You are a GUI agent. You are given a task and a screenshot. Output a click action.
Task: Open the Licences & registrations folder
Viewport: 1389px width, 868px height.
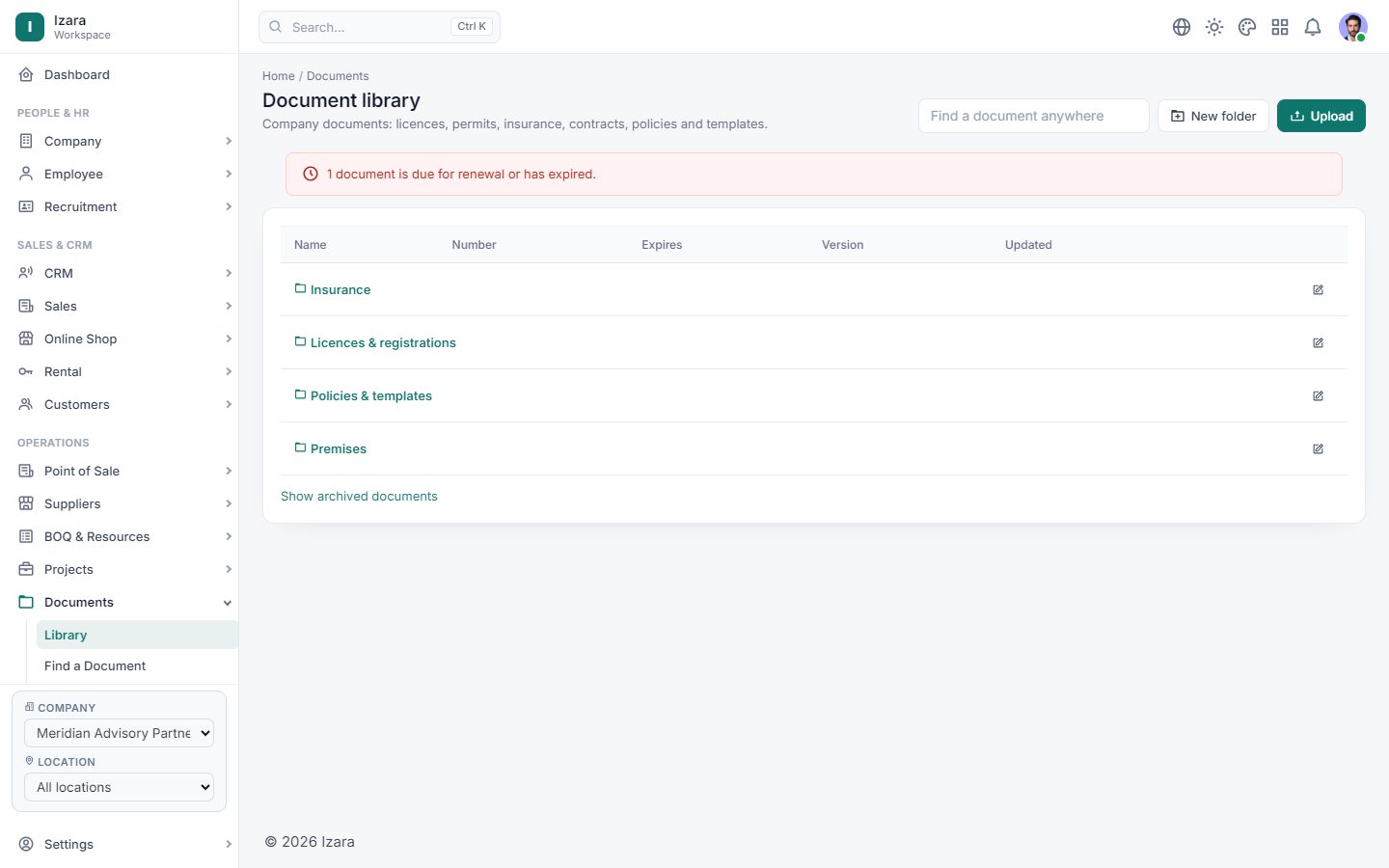coord(383,342)
